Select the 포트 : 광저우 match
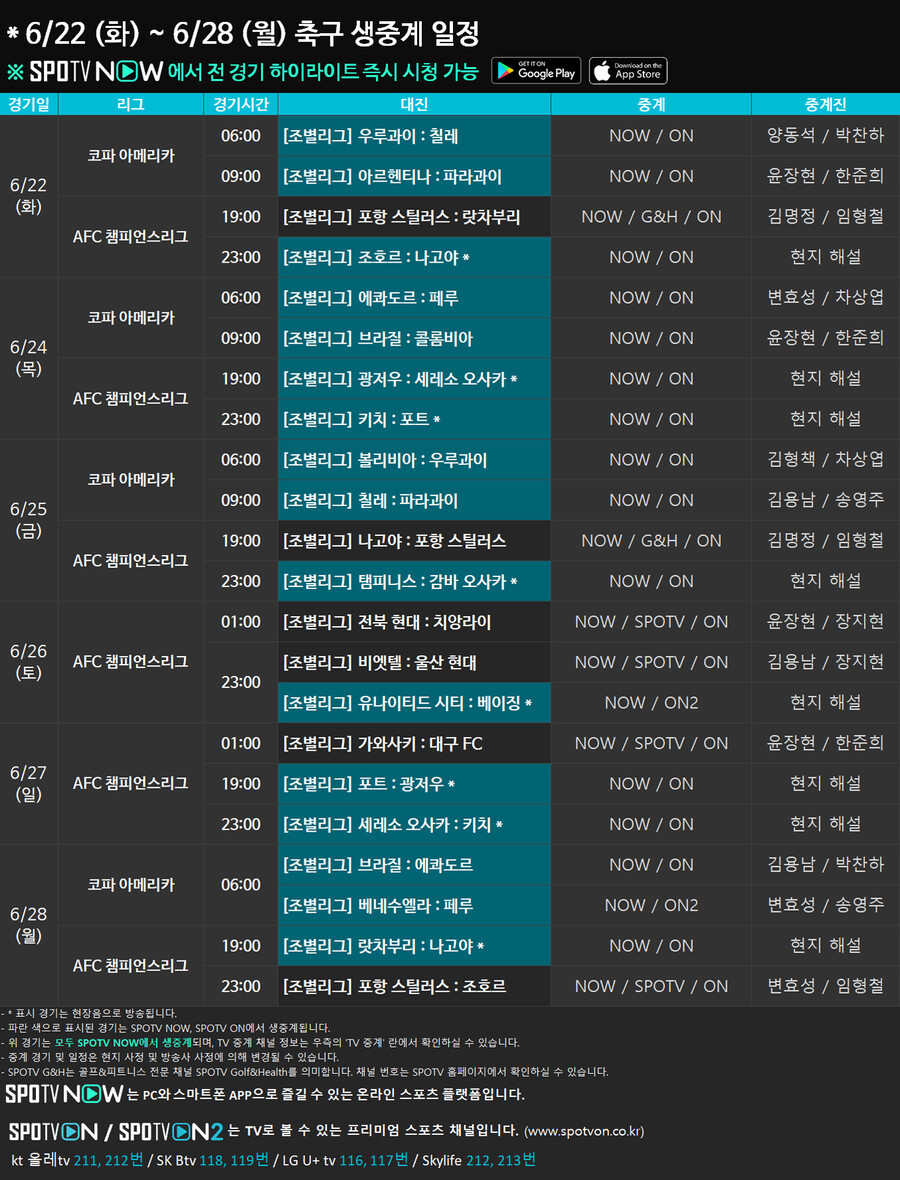900x1180 pixels. point(414,784)
